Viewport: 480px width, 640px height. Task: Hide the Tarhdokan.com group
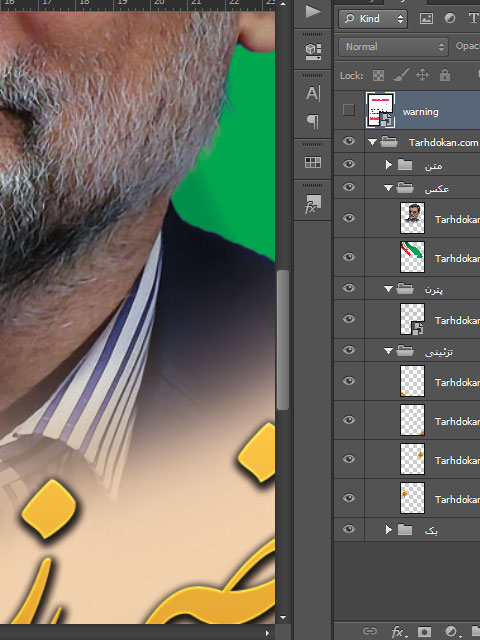click(349, 141)
